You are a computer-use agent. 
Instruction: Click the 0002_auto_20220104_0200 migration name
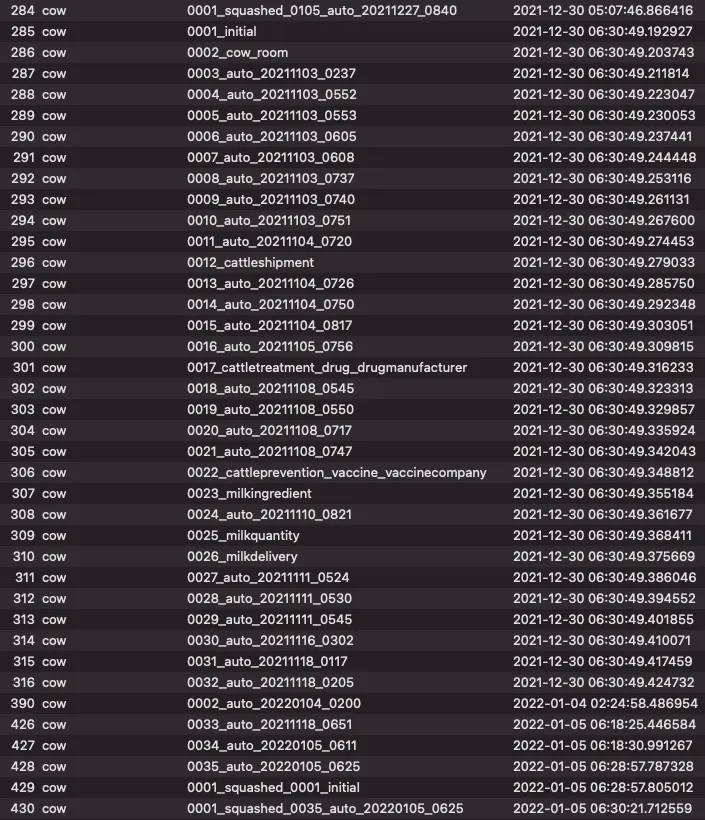tap(274, 703)
